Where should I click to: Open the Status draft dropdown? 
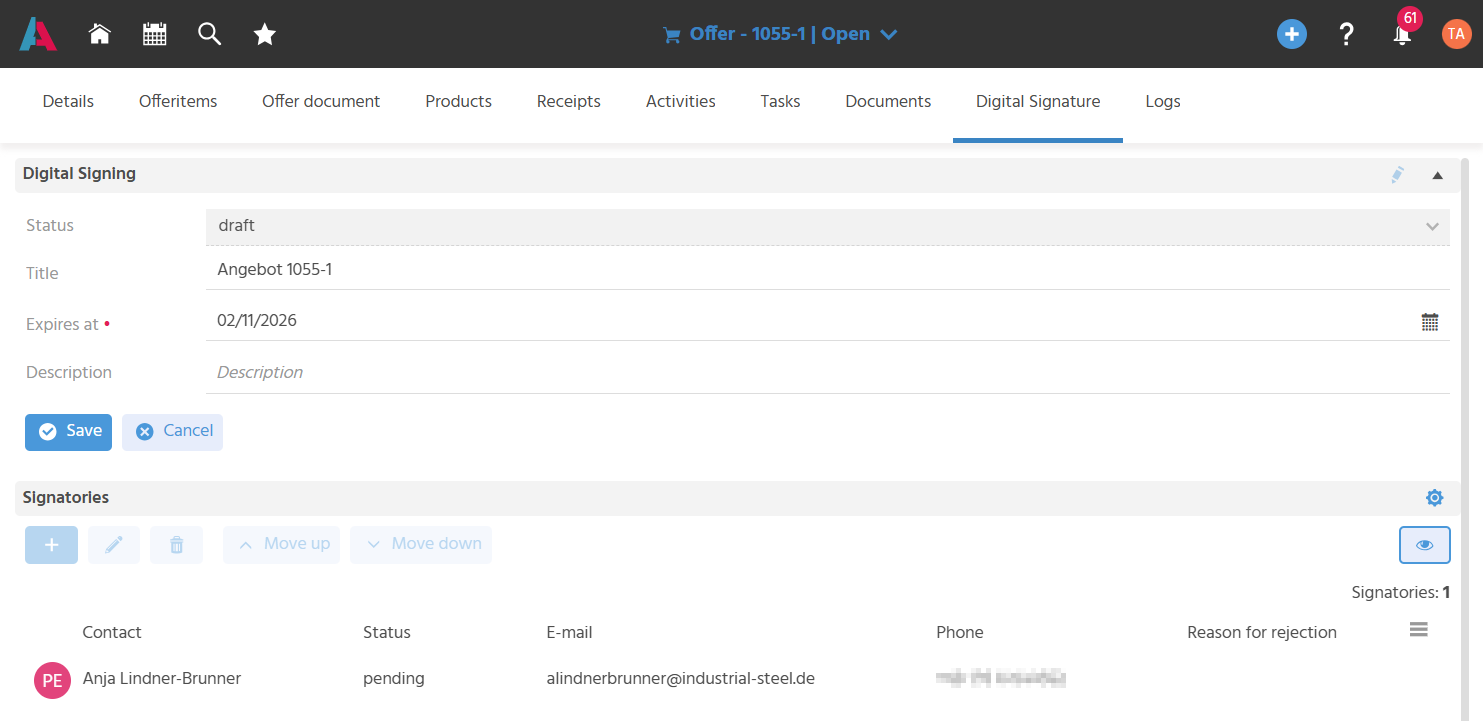click(x=828, y=227)
